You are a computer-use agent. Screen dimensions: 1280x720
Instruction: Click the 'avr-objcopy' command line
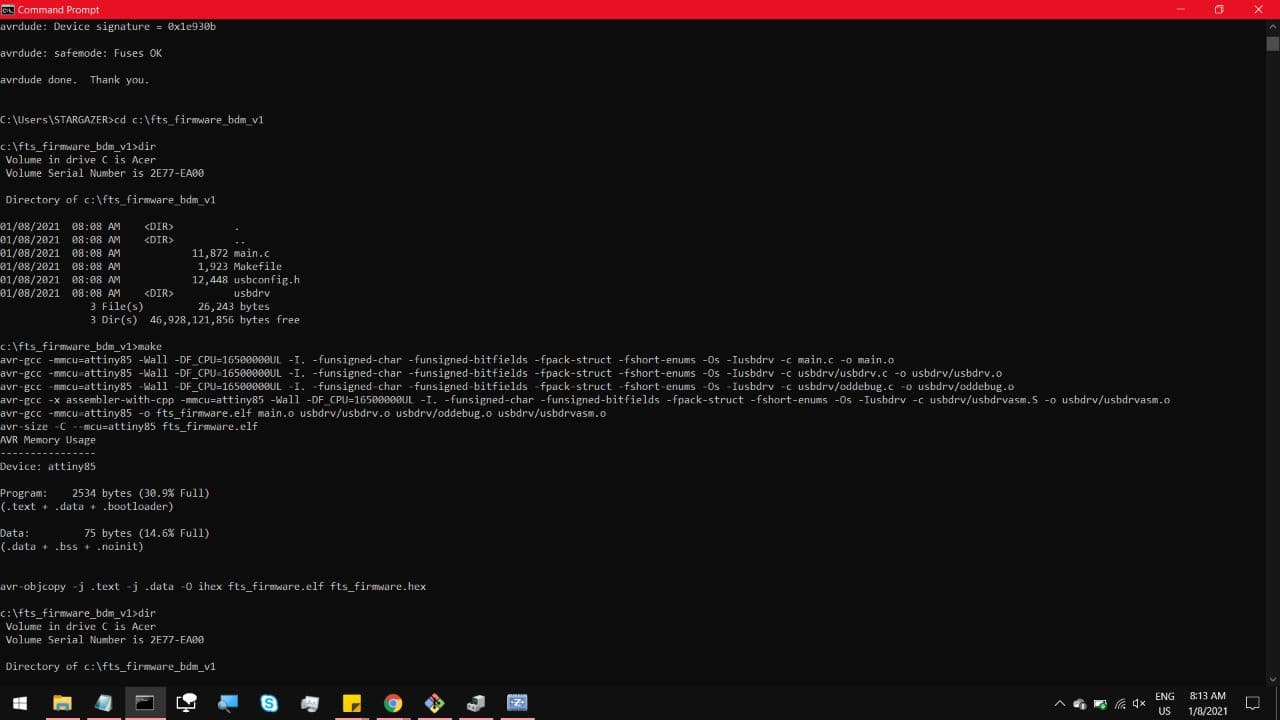pos(213,586)
